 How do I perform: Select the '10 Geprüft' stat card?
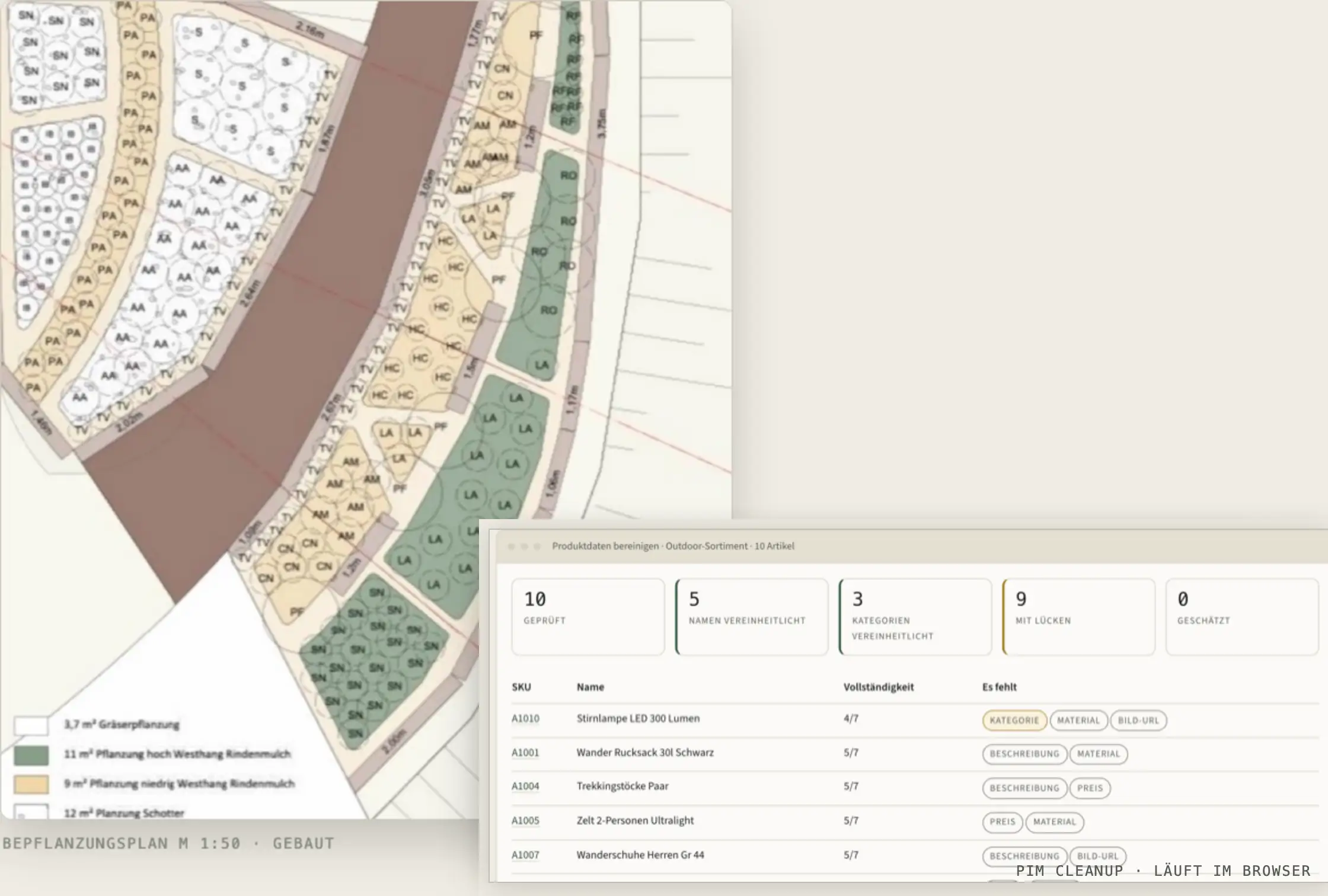tap(588, 617)
